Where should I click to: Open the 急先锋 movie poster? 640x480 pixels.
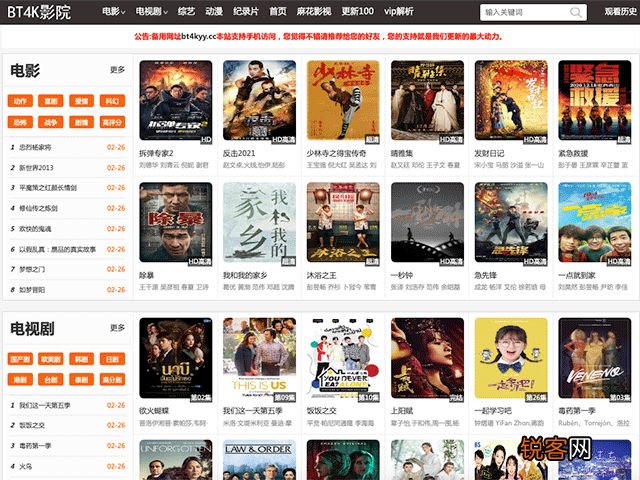[x=511, y=224]
